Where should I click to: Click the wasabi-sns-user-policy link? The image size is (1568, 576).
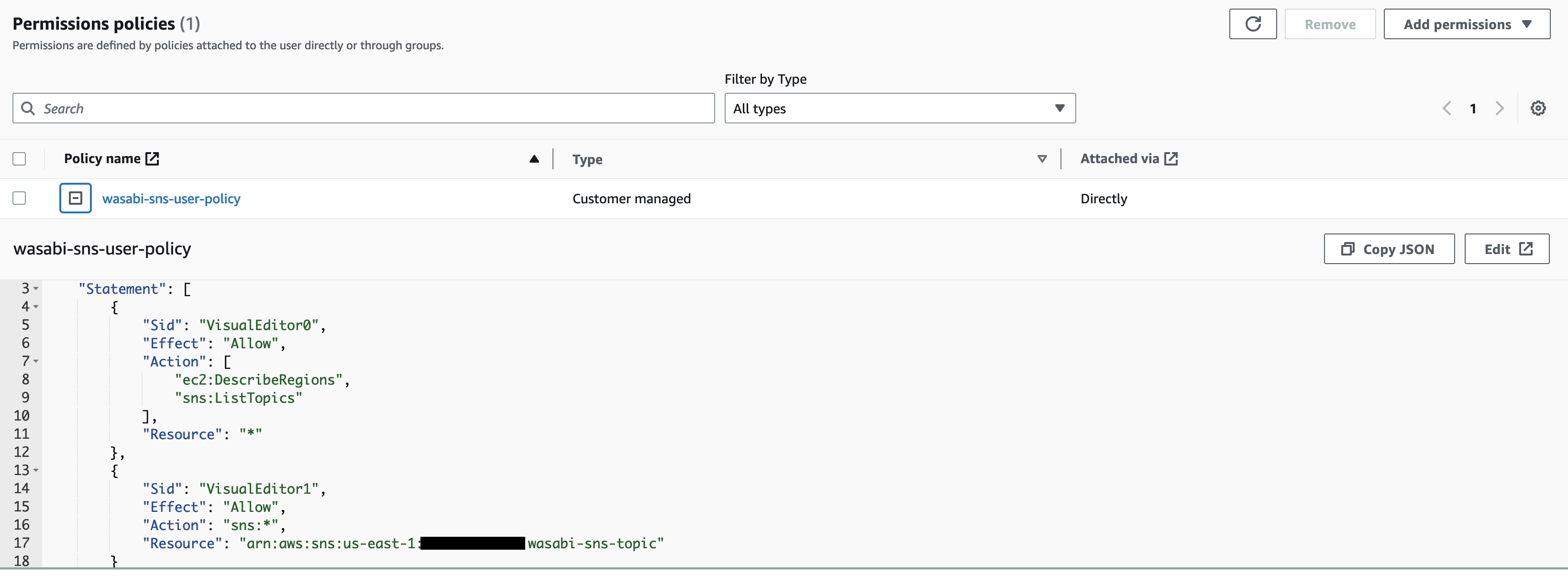(171, 197)
